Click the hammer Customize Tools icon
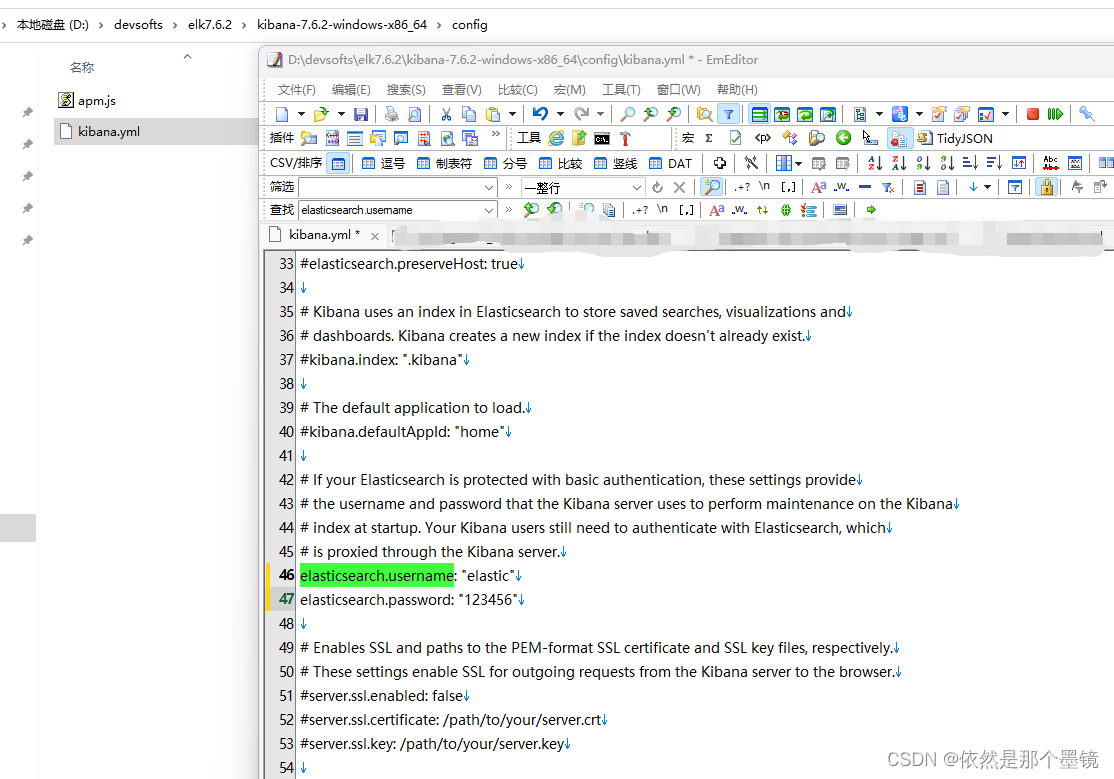This screenshot has height=779, width=1114. pyautogui.click(x=625, y=139)
